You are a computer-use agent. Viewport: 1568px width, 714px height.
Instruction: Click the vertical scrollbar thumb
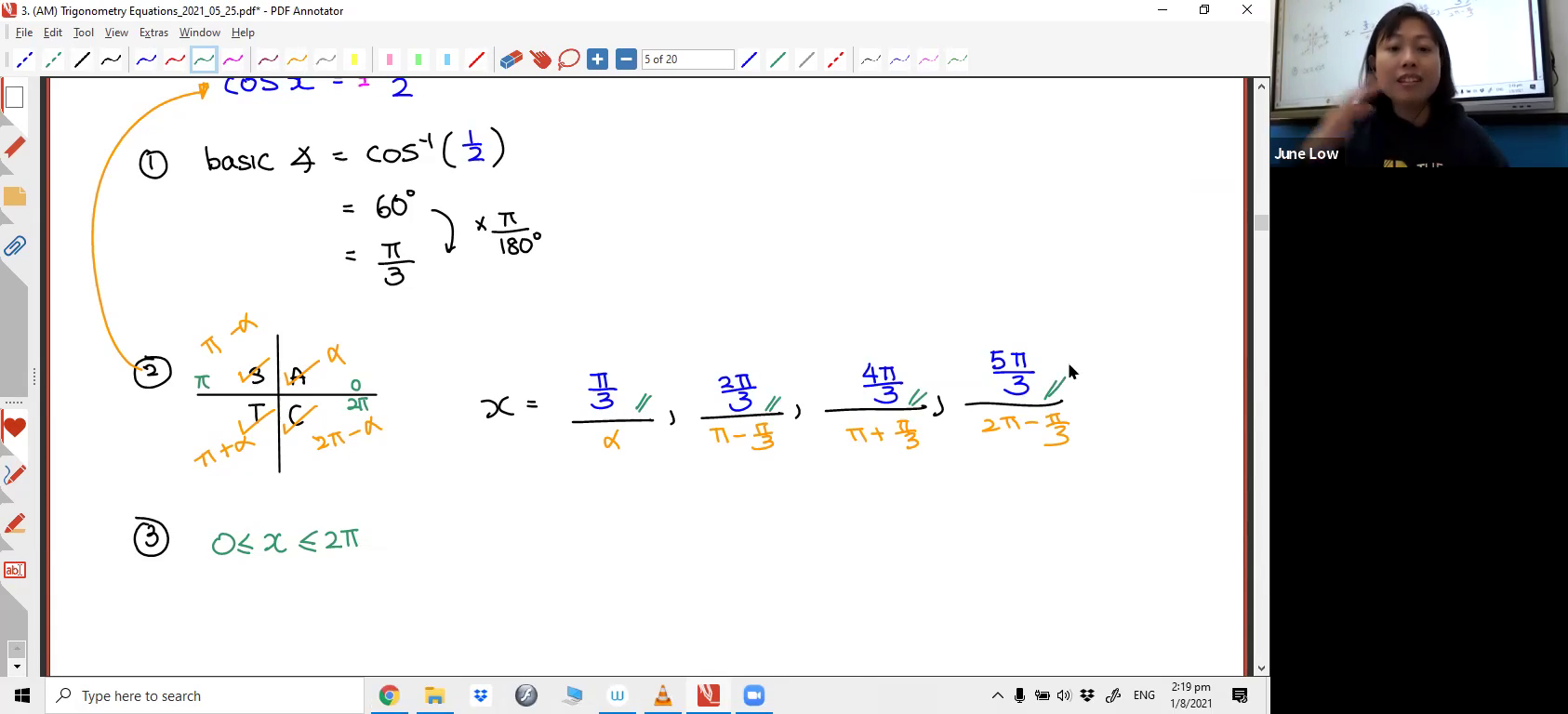click(1261, 222)
